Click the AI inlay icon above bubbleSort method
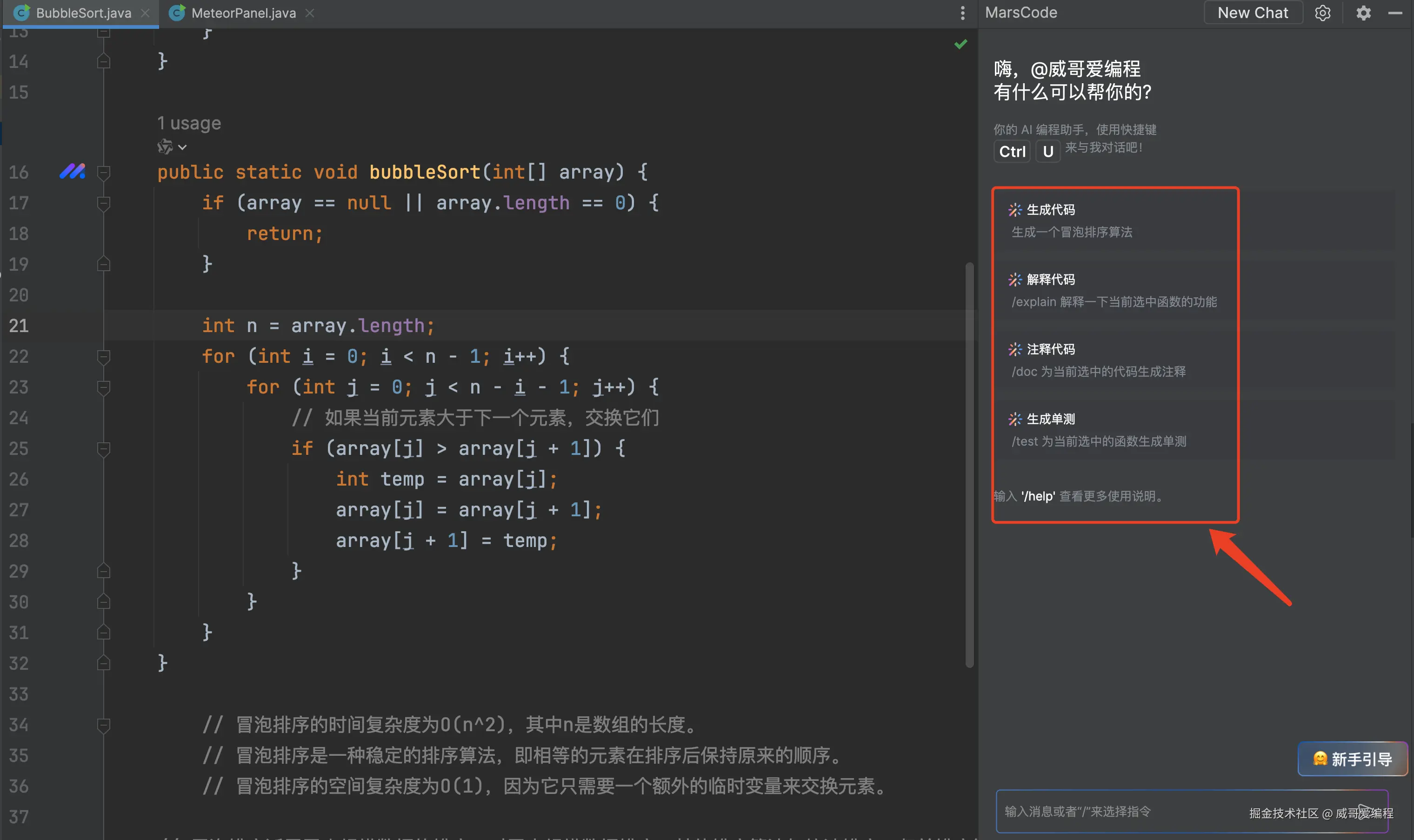Image resolution: width=1414 pixels, height=840 pixels. click(x=165, y=147)
